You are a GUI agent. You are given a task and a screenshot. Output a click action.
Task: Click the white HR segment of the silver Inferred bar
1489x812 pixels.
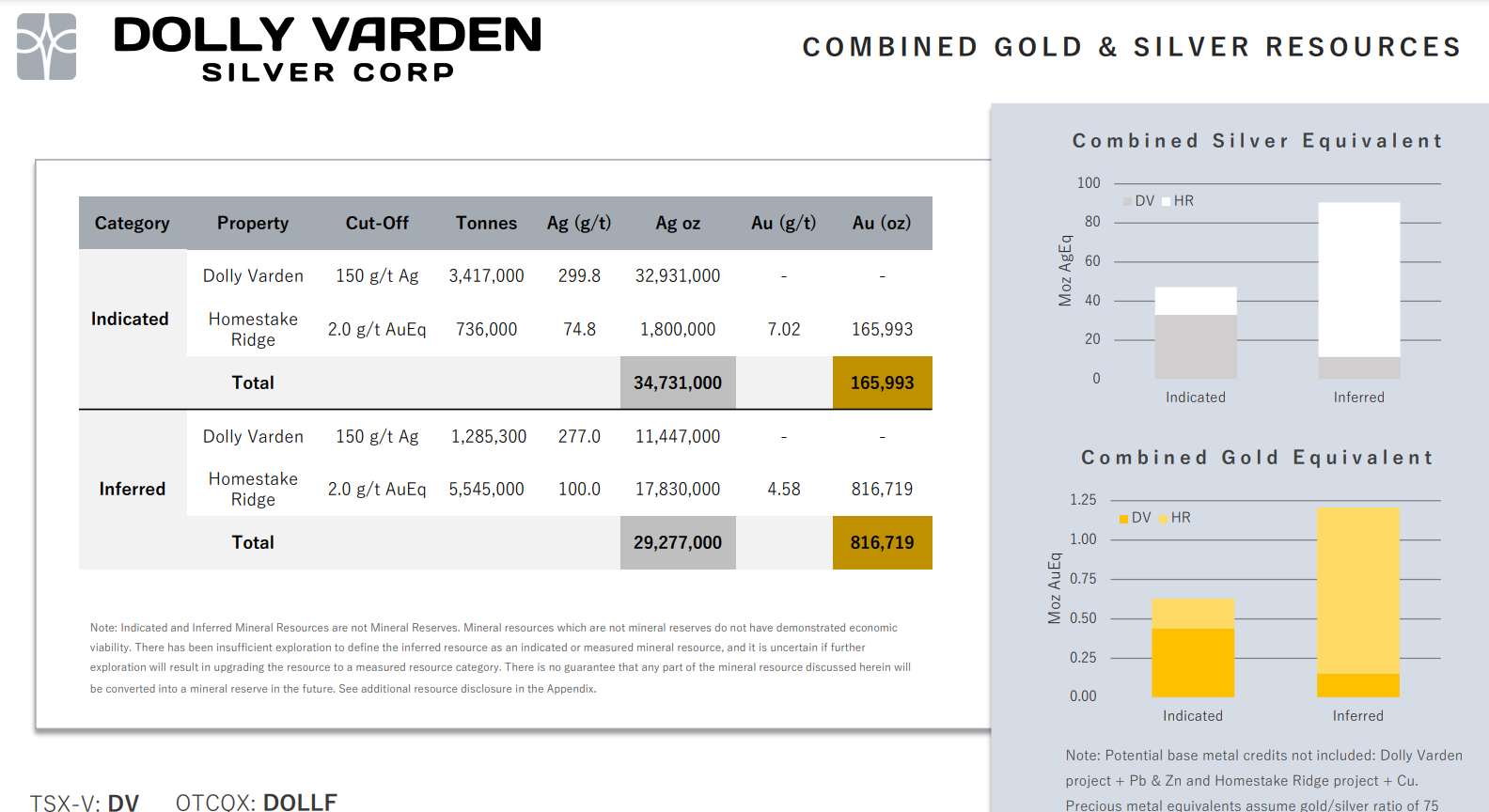pos(1358,280)
